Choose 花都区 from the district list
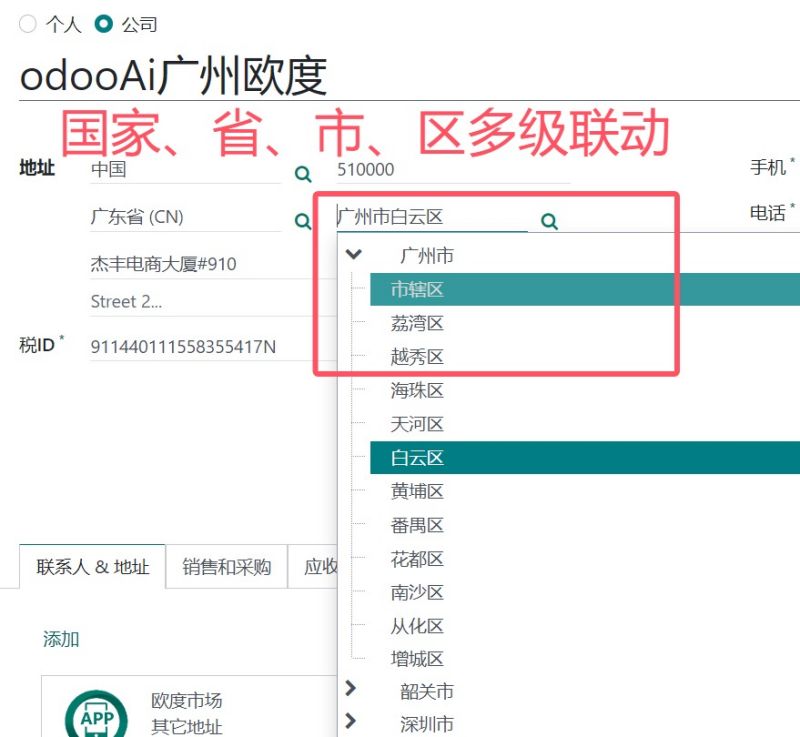The height and width of the screenshot is (737, 800). point(417,559)
